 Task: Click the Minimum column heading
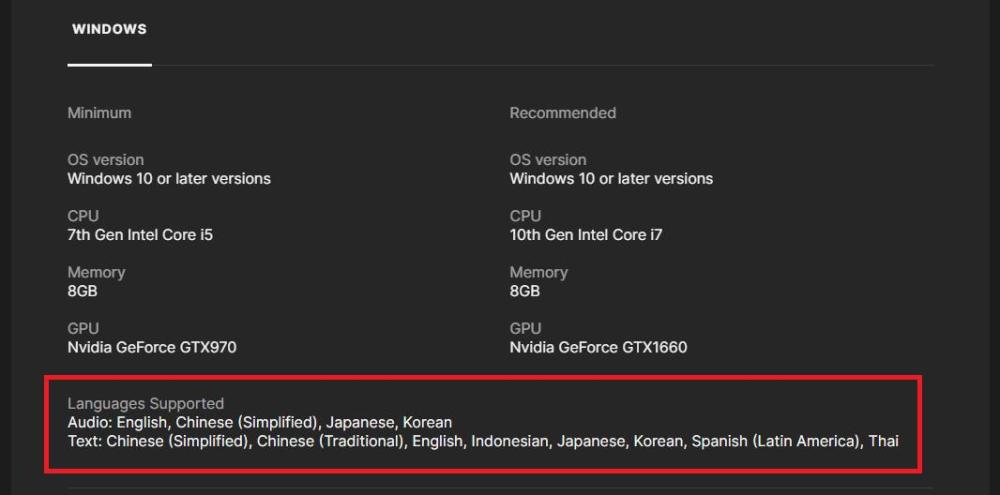point(99,113)
